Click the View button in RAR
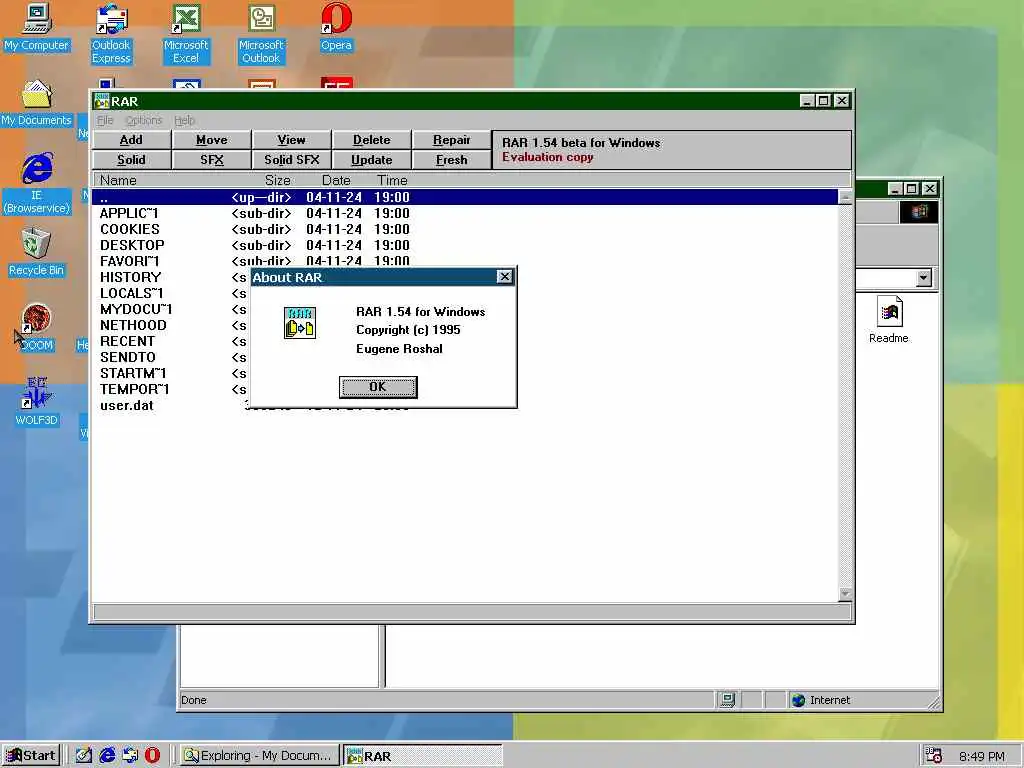 click(x=291, y=140)
